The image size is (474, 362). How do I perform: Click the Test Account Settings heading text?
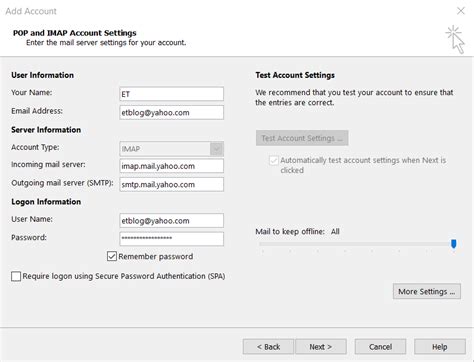[295, 75]
